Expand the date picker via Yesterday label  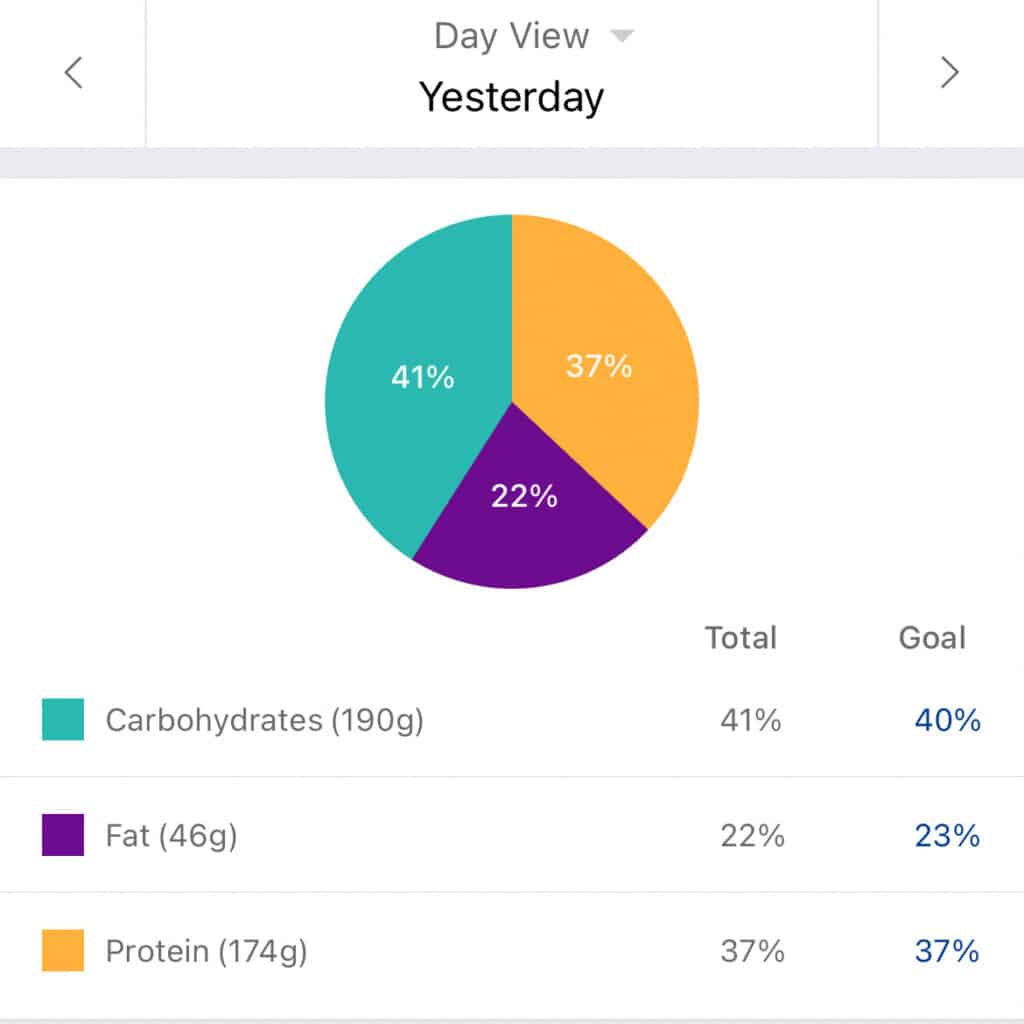click(512, 97)
